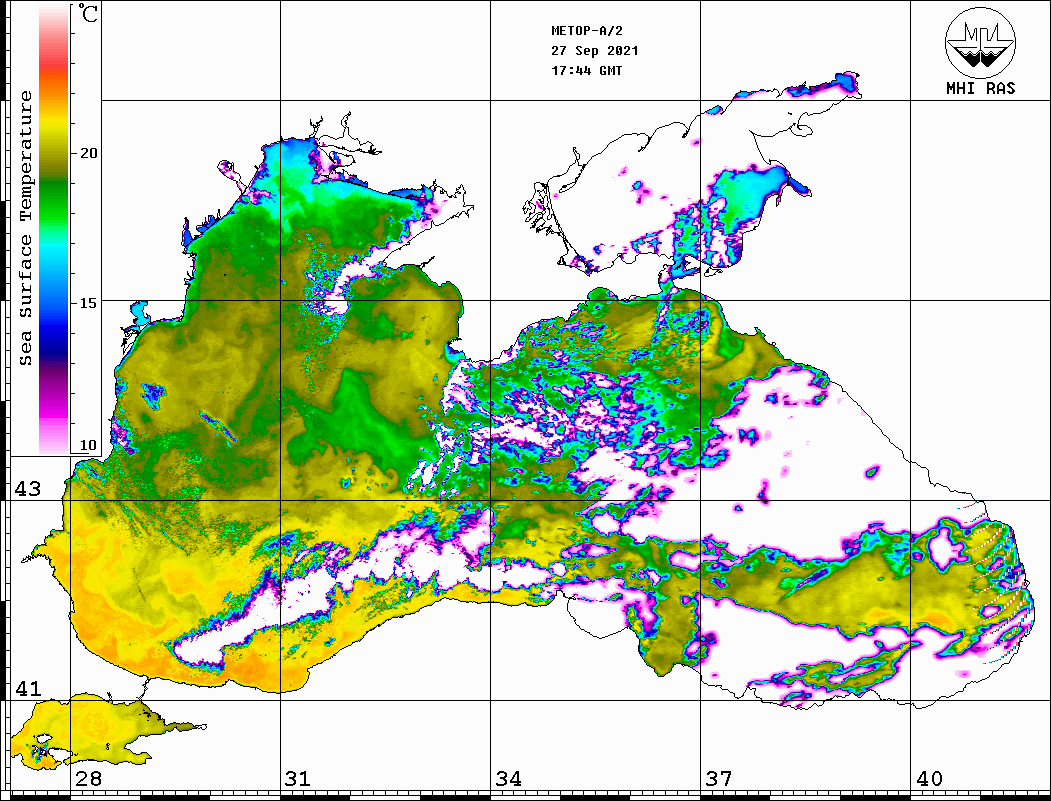Click the 'Sea Surface Temperature' vertical label
Viewport: 1051px width, 801px height.
pyautogui.click(x=25, y=229)
